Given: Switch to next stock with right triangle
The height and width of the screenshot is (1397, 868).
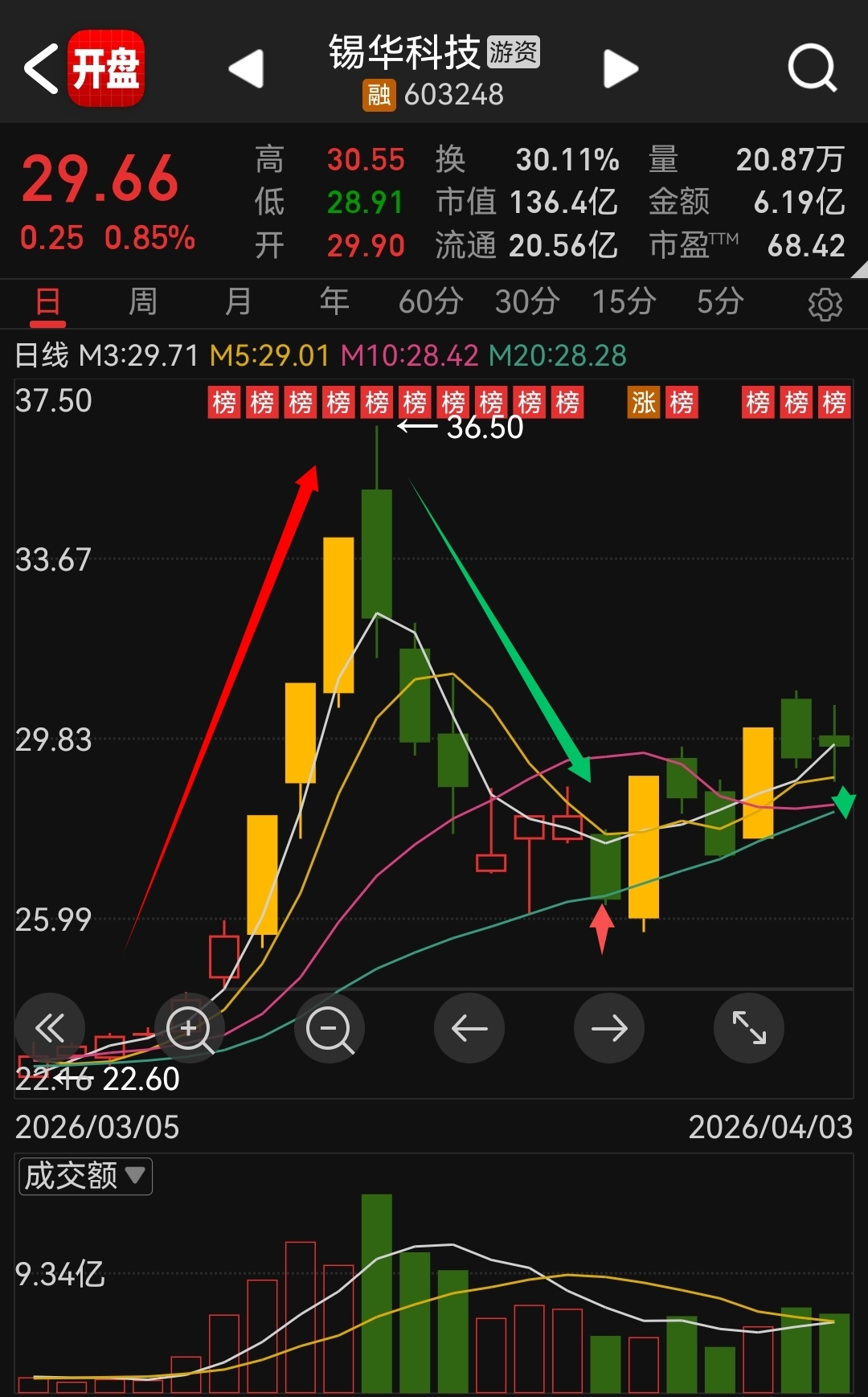Looking at the screenshot, I should pos(620,68).
